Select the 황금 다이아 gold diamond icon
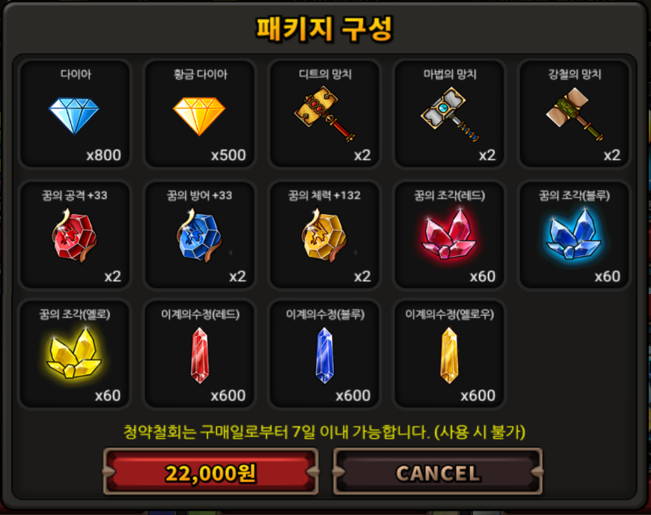This screenshot has height=515, width=651. (199, 116)
